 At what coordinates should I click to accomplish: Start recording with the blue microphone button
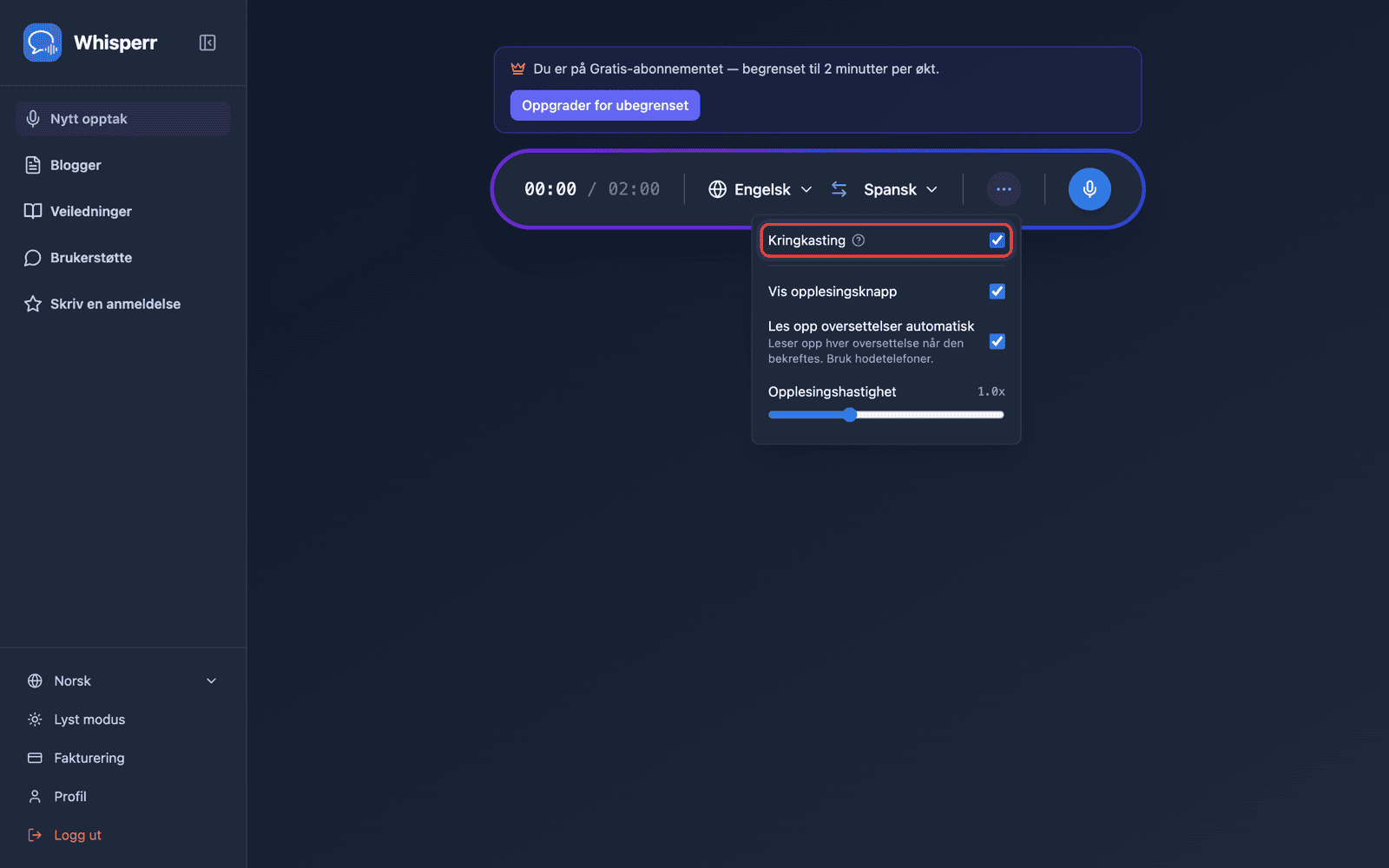(1089, 189)
